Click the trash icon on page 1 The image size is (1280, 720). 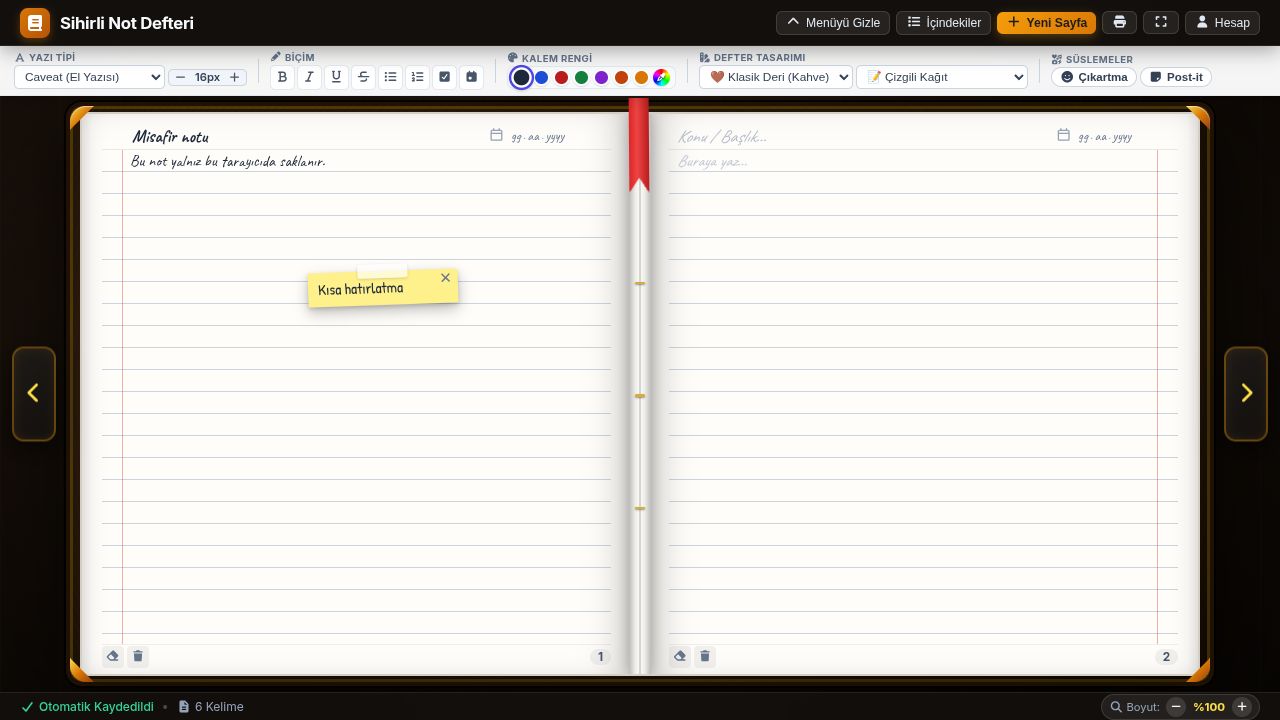[138, 656]
